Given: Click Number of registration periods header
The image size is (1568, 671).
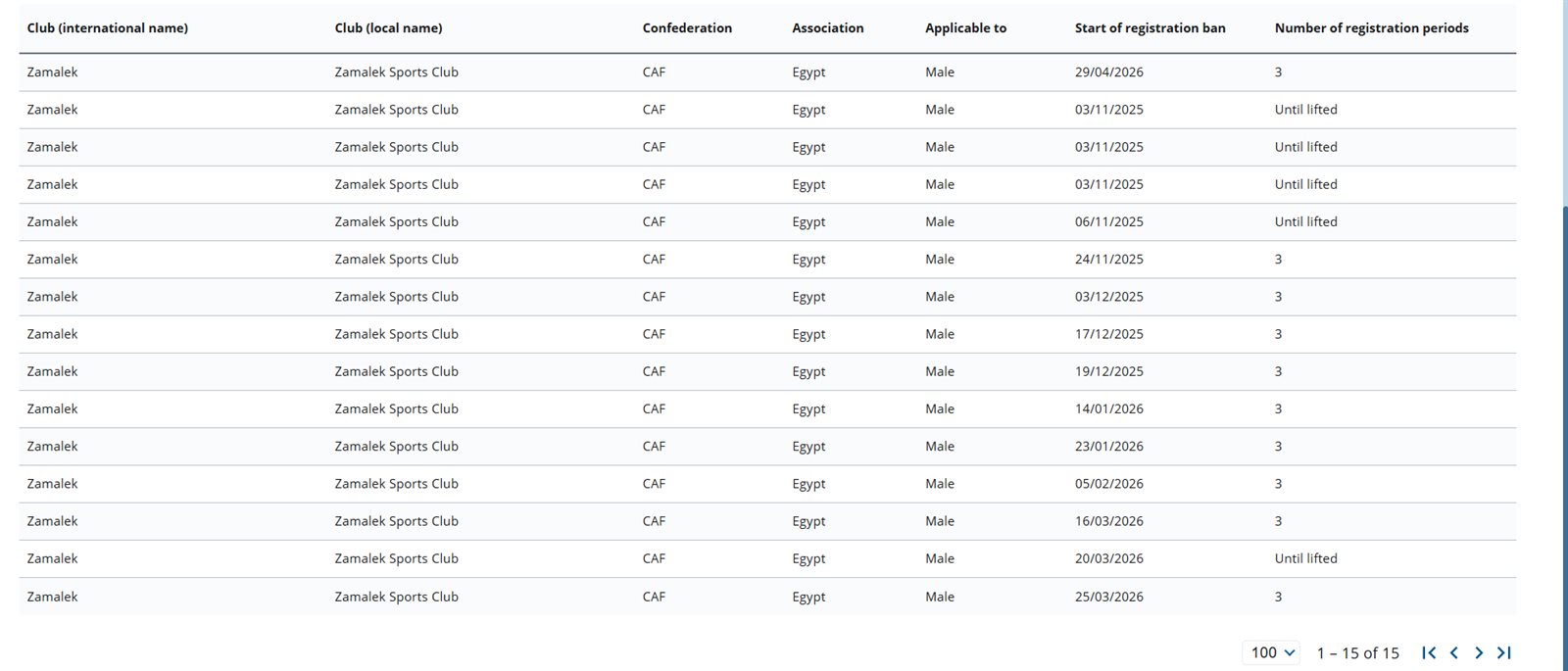Looking at the screenshot, I should pos(1371,28).
